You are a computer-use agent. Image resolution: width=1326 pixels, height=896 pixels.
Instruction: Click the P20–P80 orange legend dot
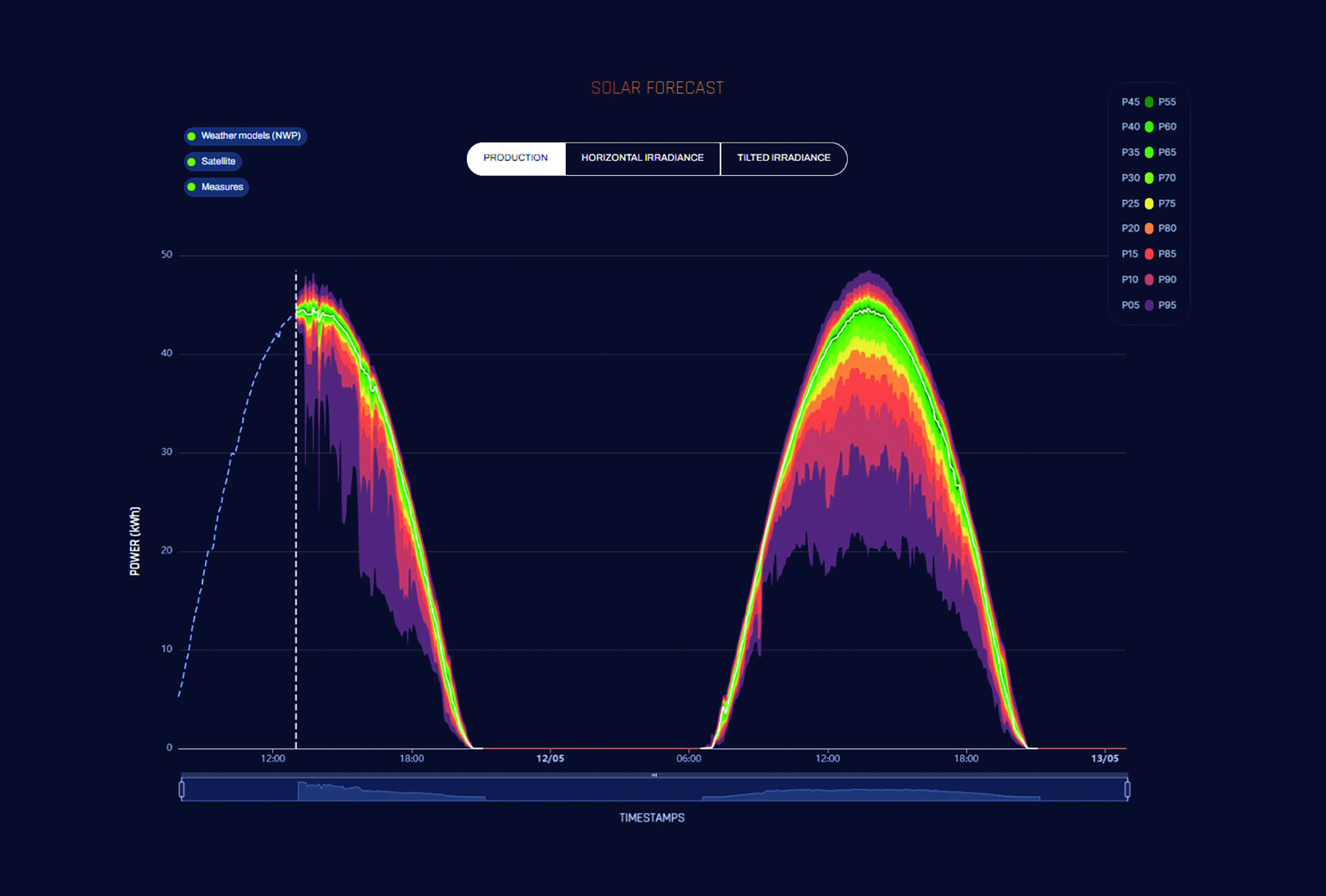click(1149, 229)
